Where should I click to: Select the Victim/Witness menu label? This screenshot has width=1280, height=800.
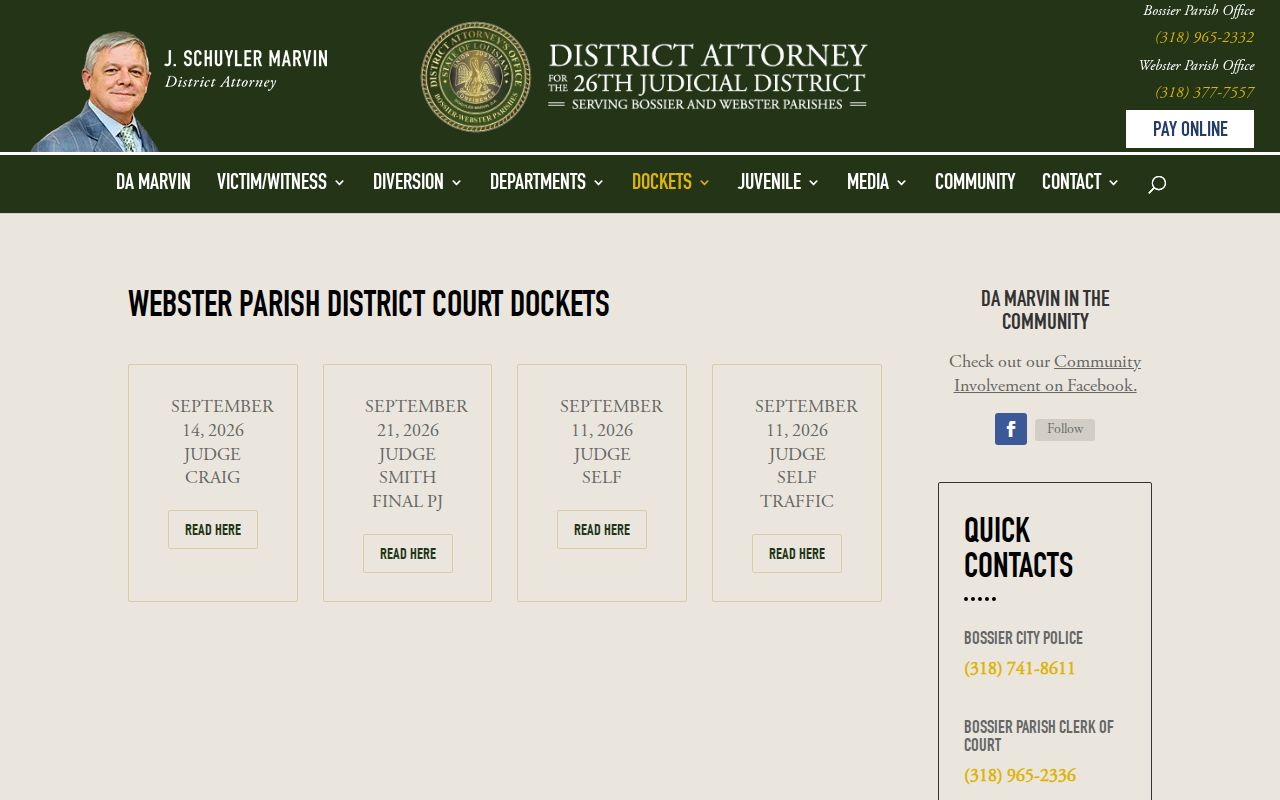pyautogui.click(x=272, y=182)
